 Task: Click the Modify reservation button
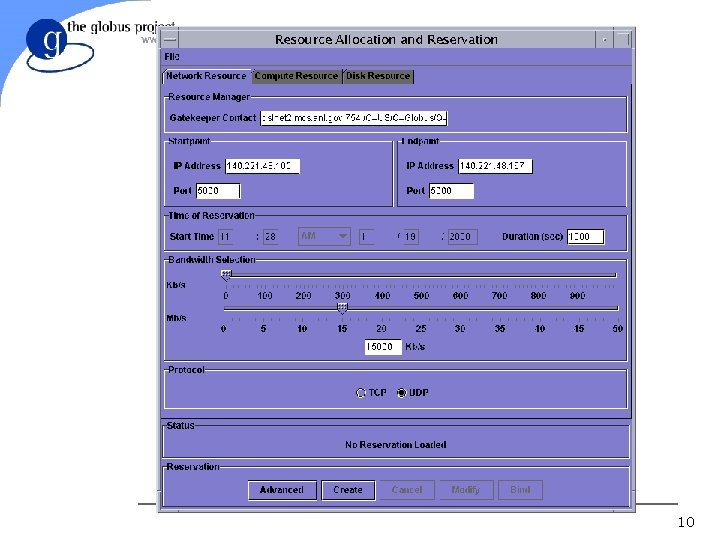click(x=466, y=490)
